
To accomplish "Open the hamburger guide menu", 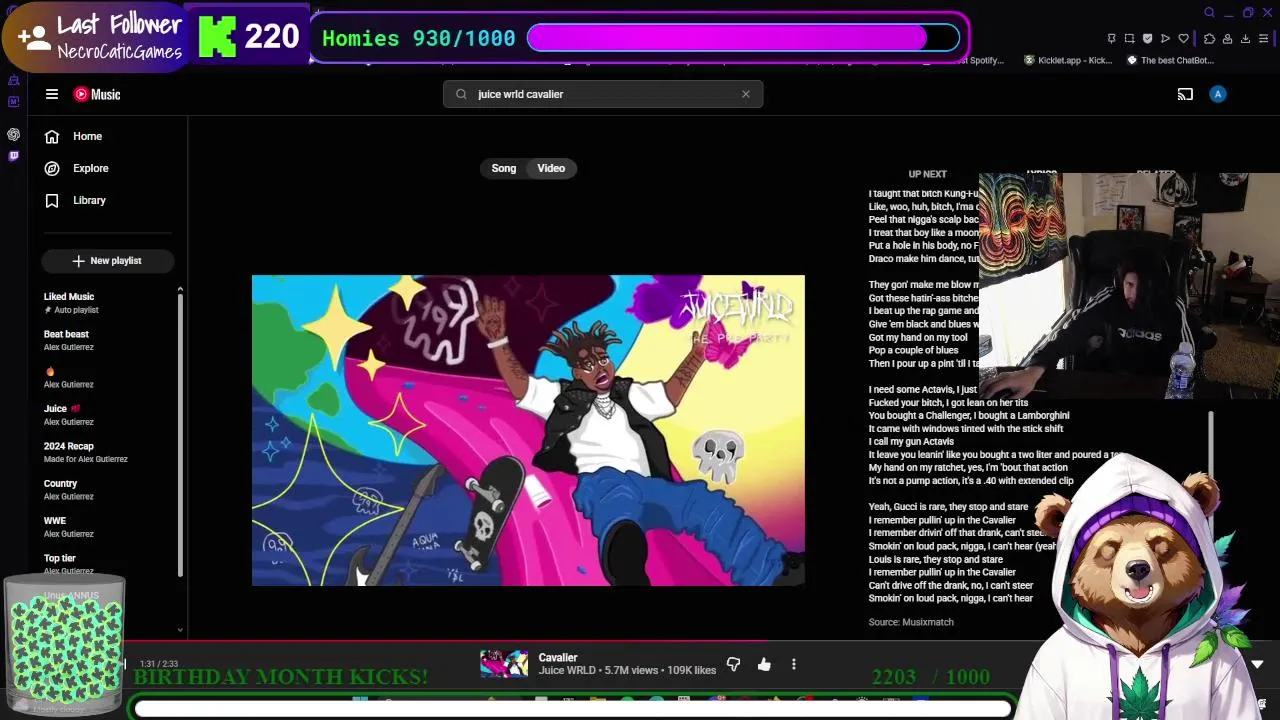I will [x=52, y=94].
